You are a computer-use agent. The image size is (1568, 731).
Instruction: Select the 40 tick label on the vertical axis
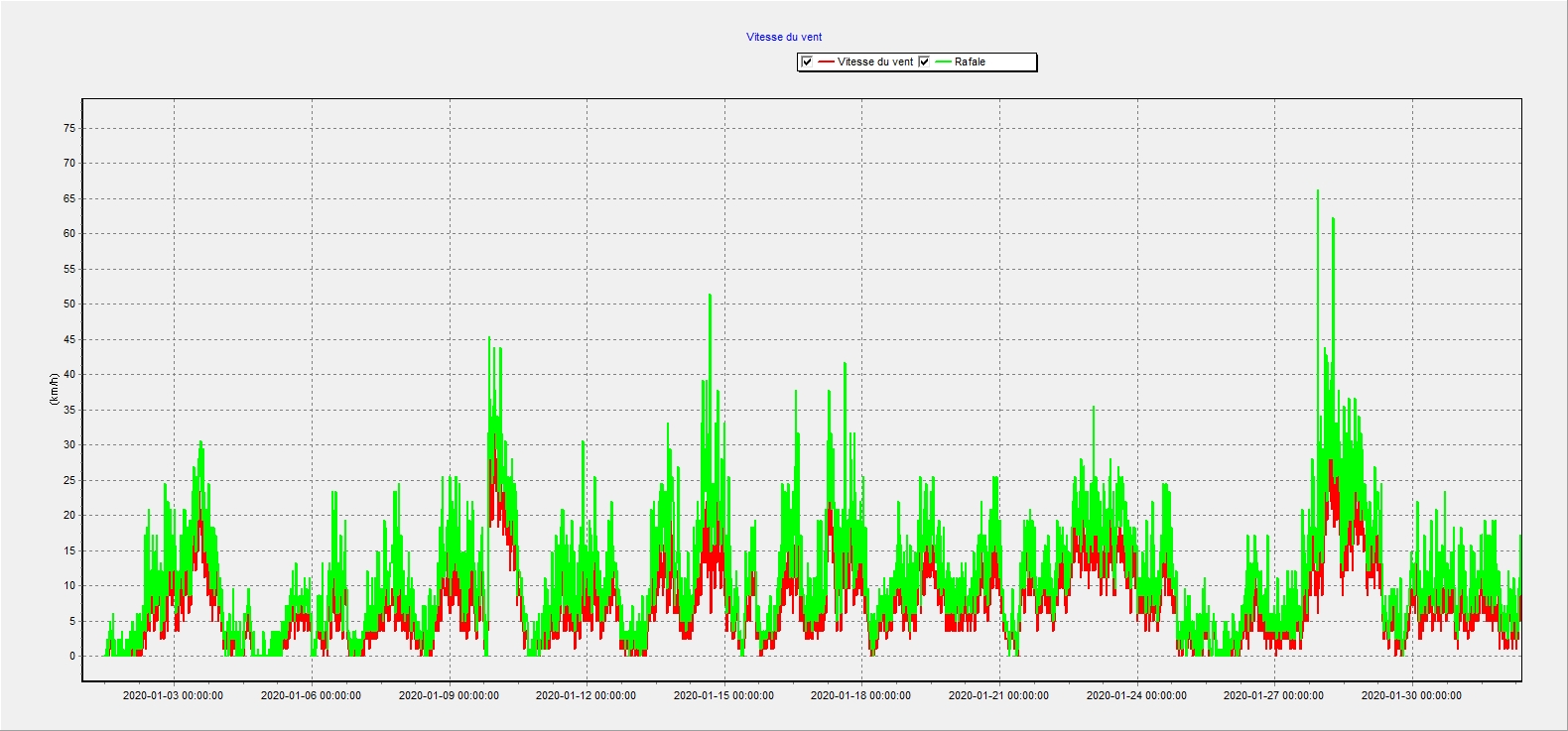(x=69, y=374)
